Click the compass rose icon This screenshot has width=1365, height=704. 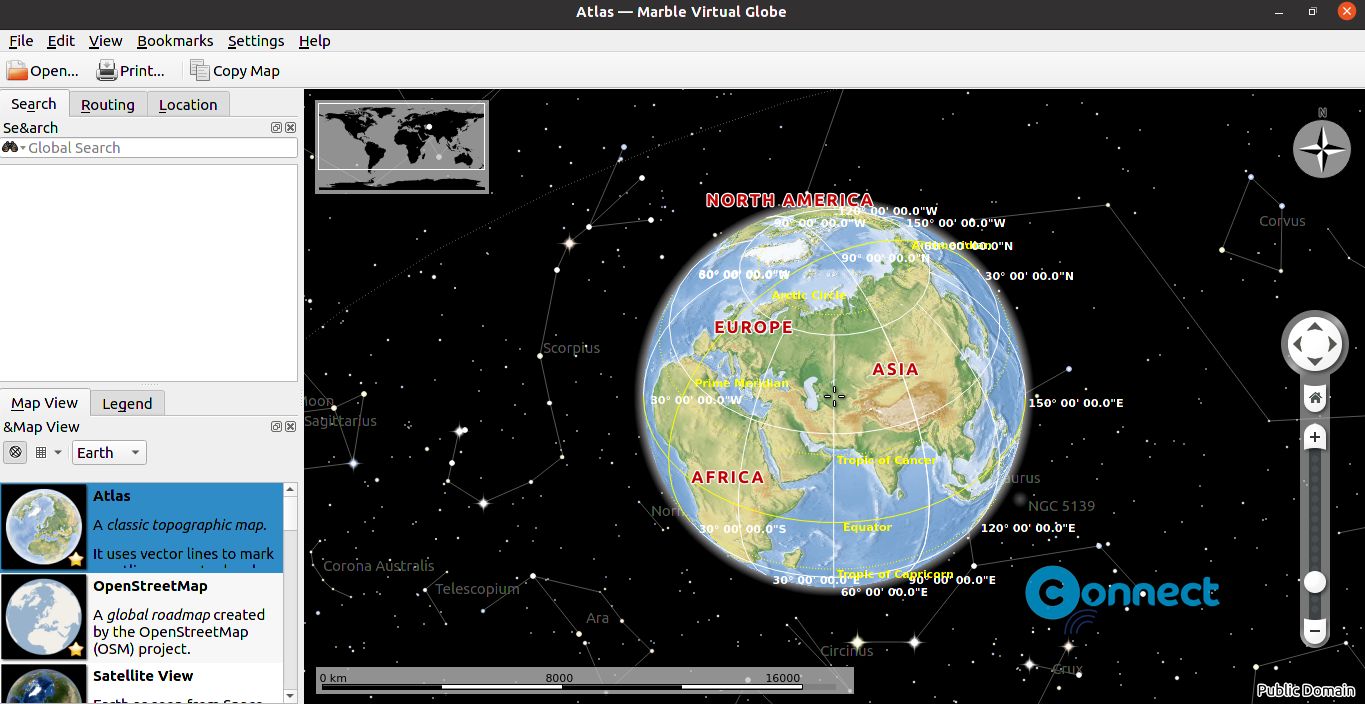point(1322,149)
